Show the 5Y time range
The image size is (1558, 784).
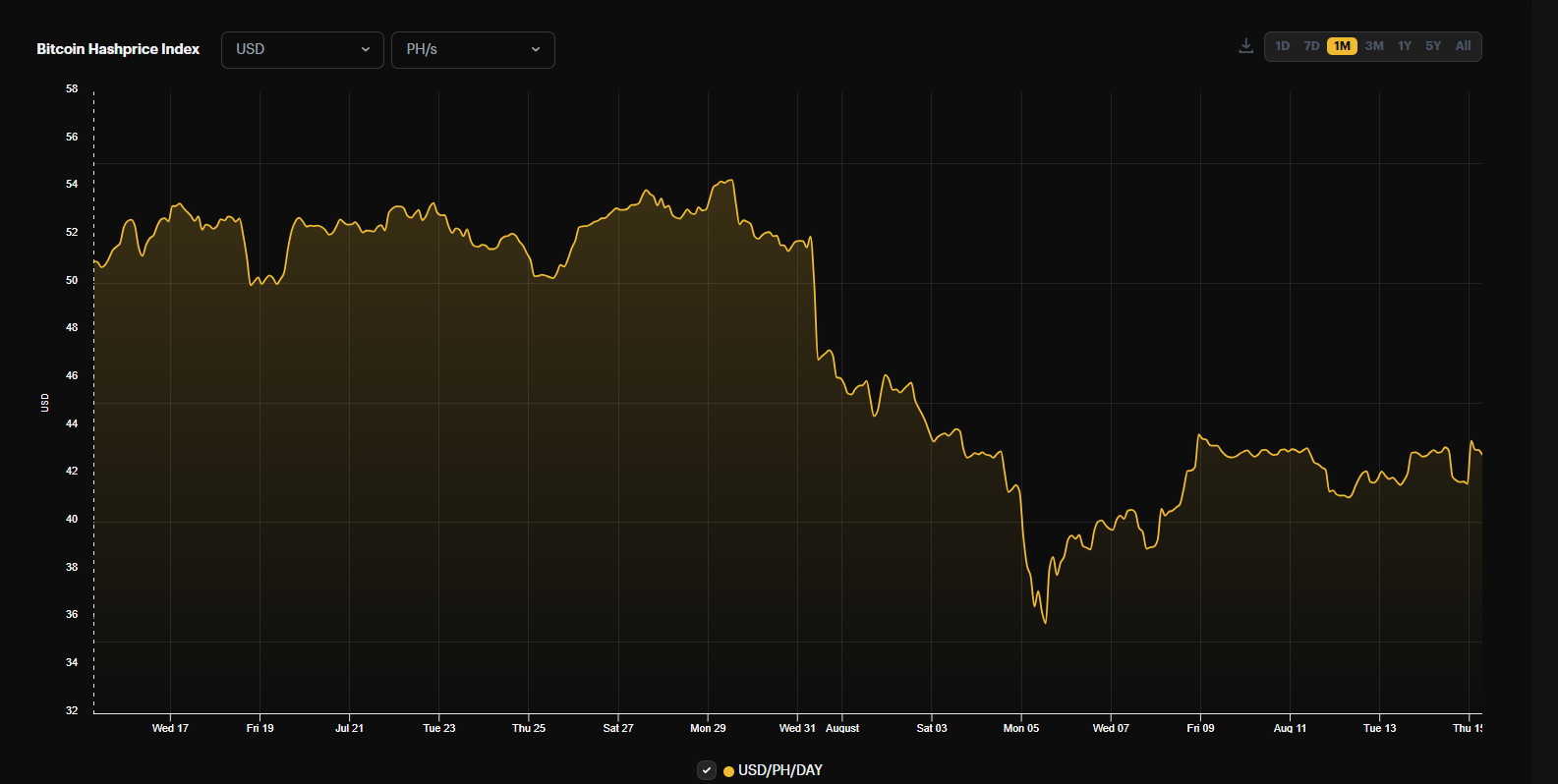1433,46
